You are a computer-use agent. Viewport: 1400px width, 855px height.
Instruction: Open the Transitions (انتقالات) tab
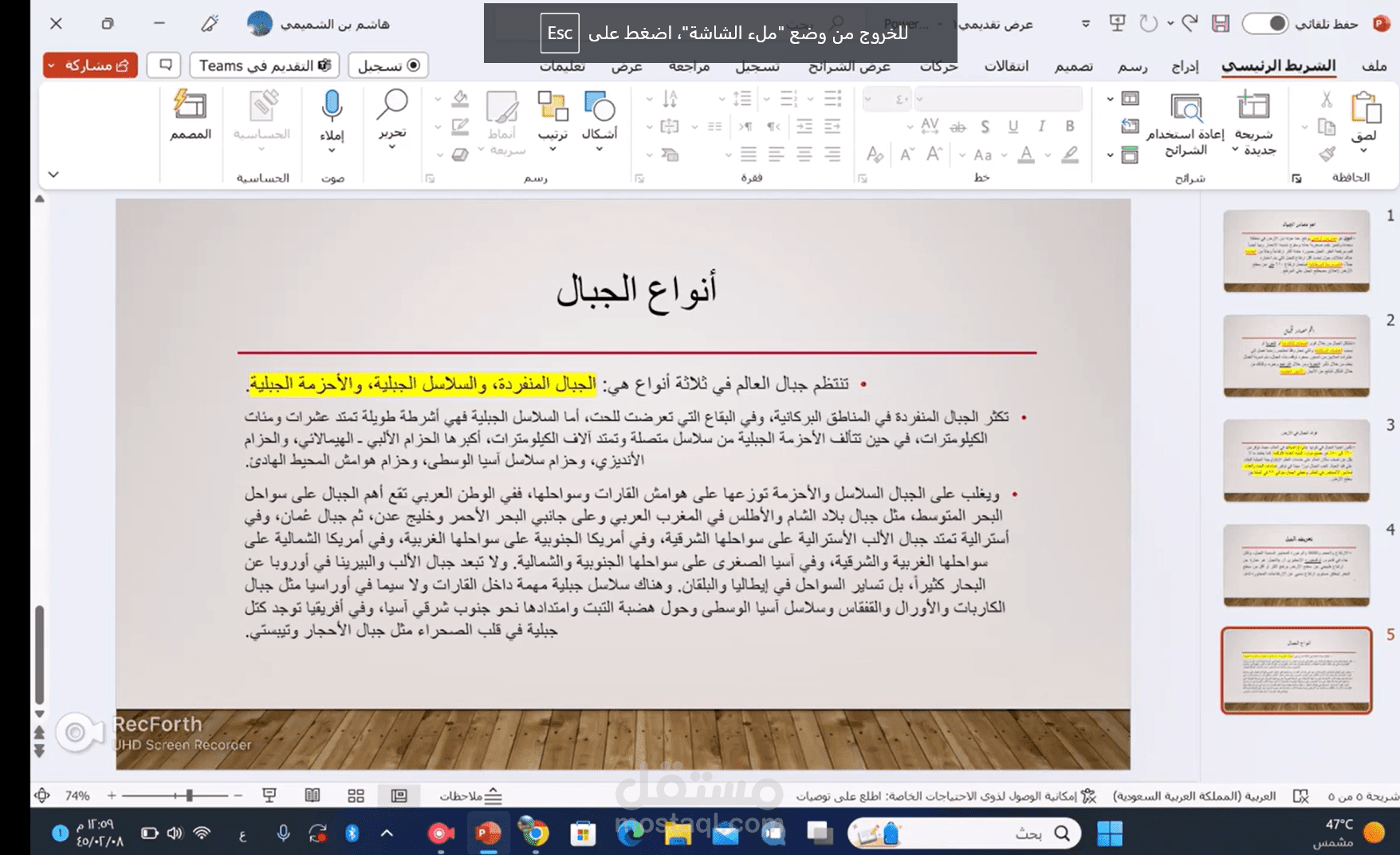pos(1006,65)
